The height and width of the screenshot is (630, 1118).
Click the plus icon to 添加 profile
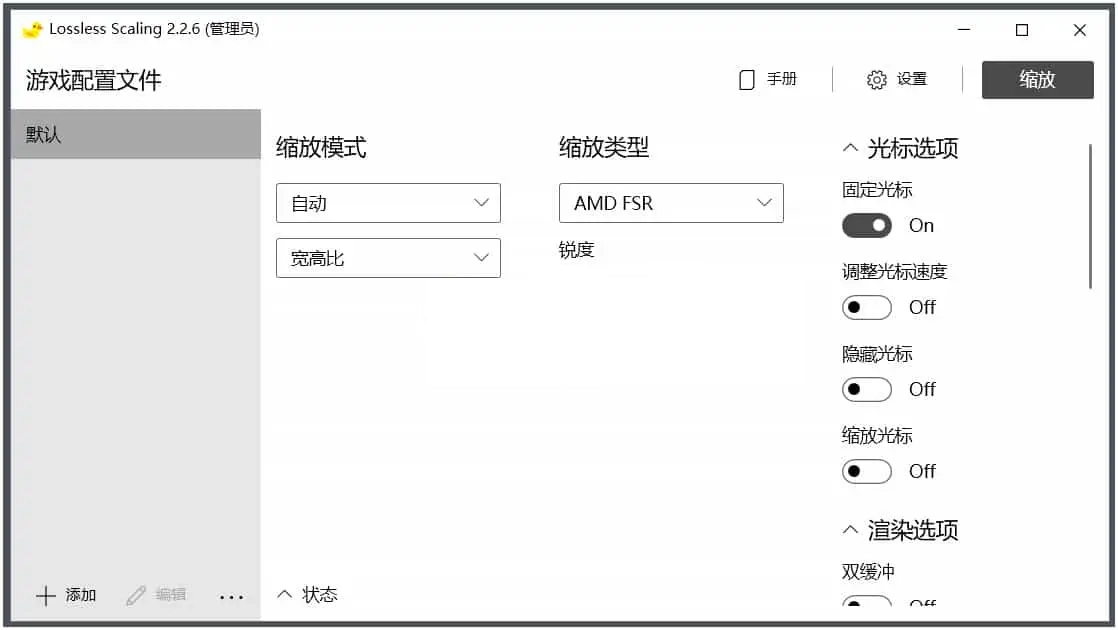click(46, 596)
